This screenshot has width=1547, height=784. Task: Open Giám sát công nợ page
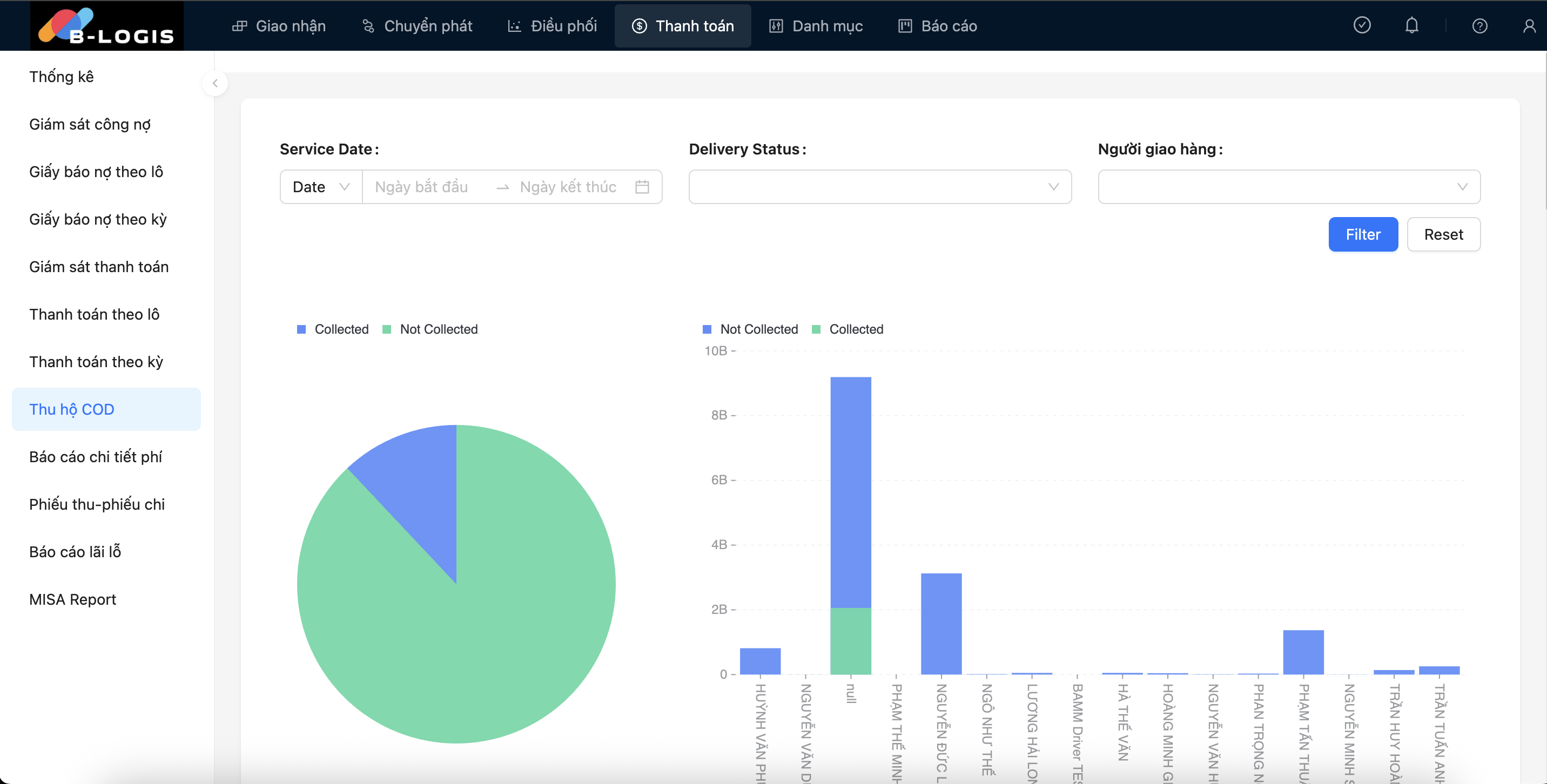click(x=106, y=124)
